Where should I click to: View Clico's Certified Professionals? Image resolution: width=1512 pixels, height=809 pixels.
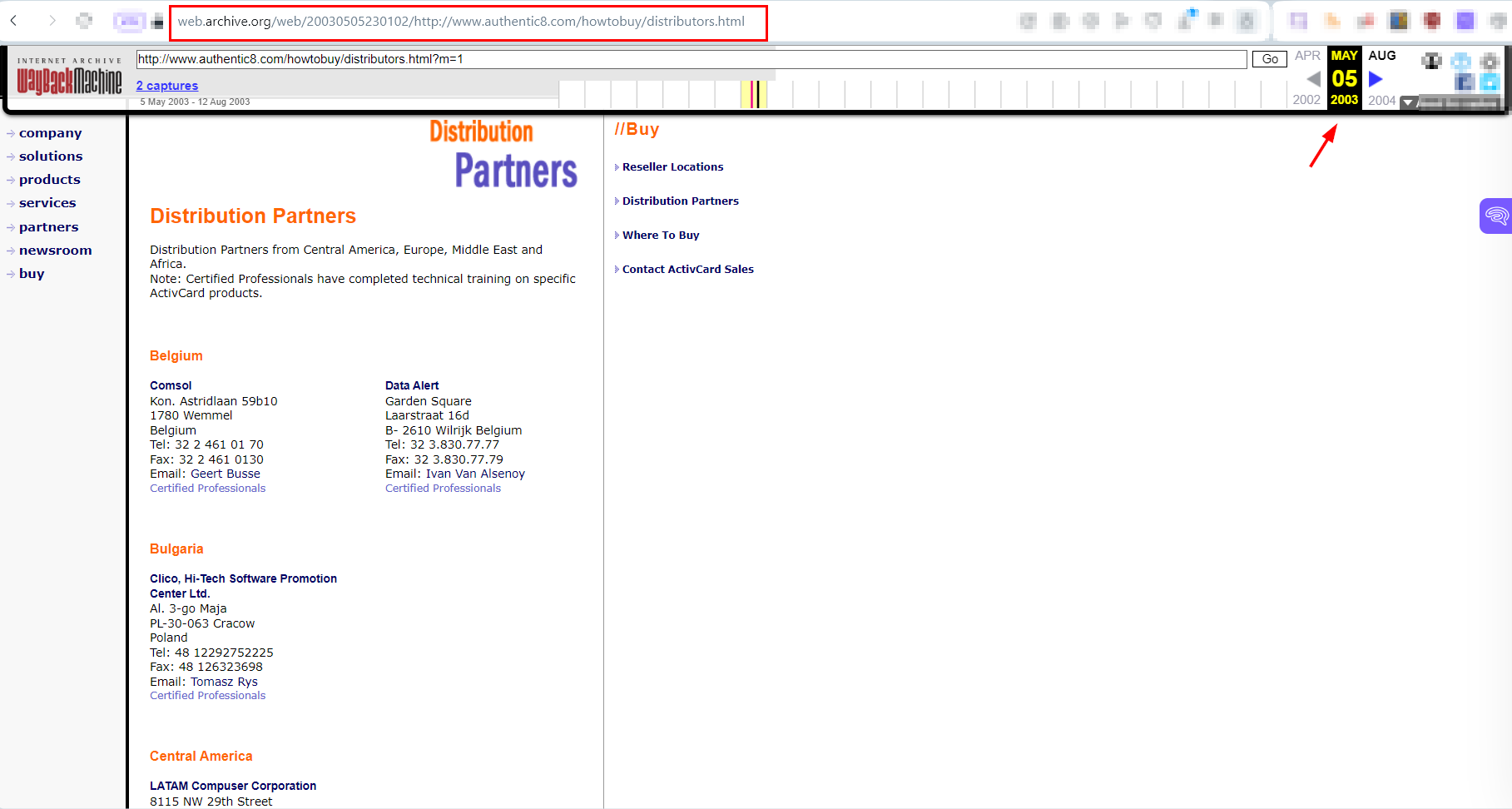pyautogui.click(x=208, y=696)
